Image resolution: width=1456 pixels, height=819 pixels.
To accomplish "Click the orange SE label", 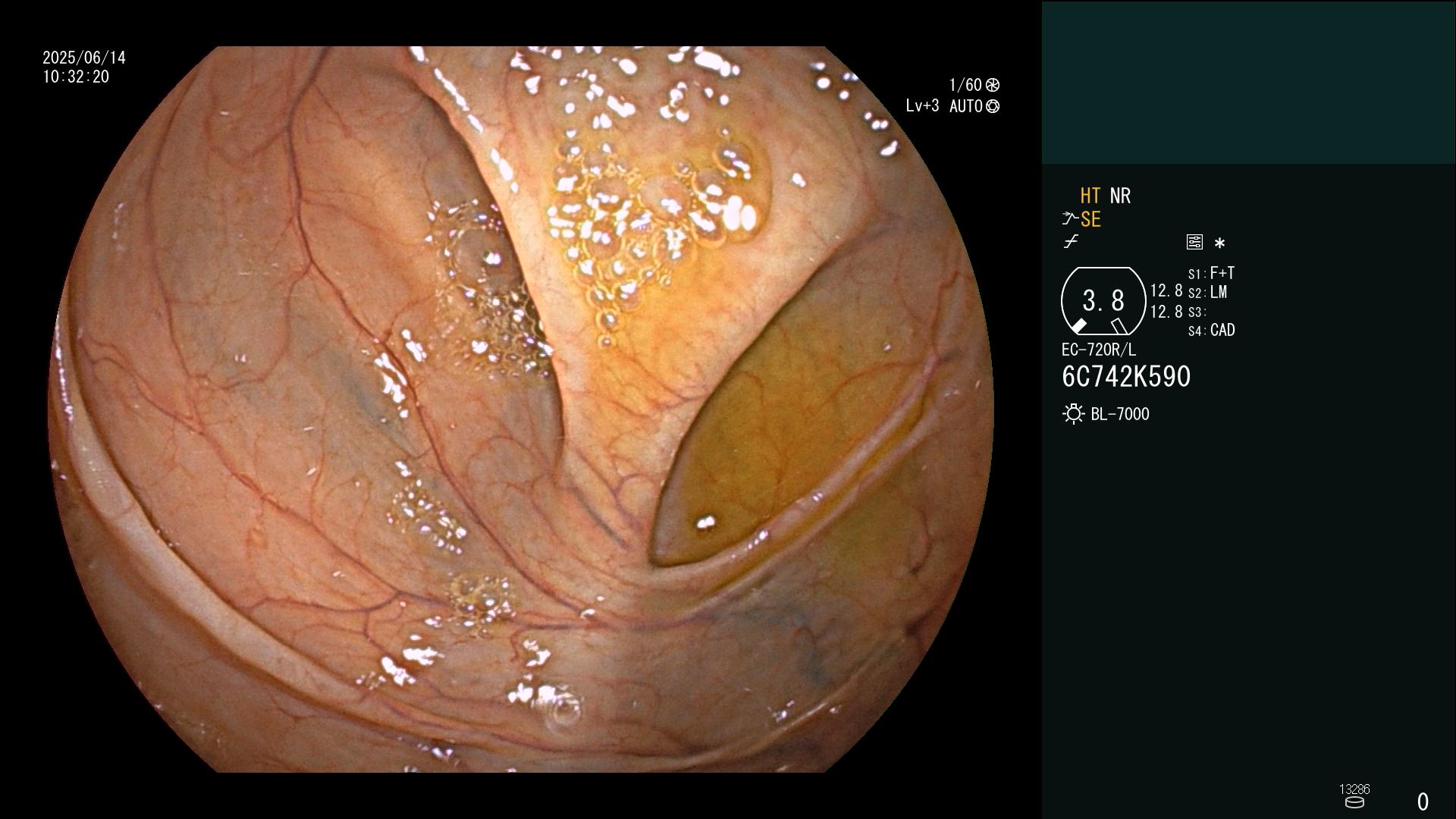I will (x=1090, y=219).
